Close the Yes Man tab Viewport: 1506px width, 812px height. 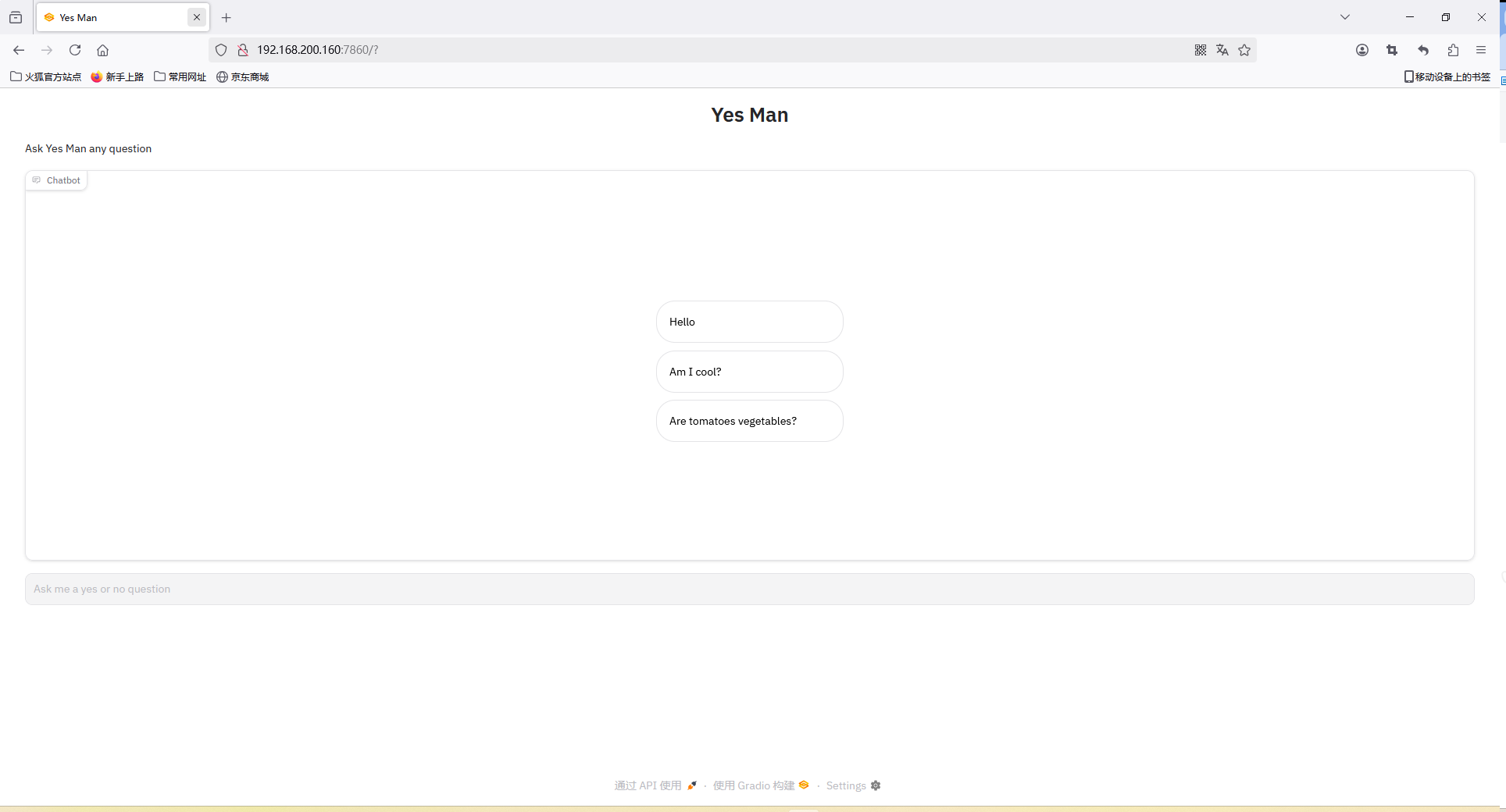click(x=197, y=17)
